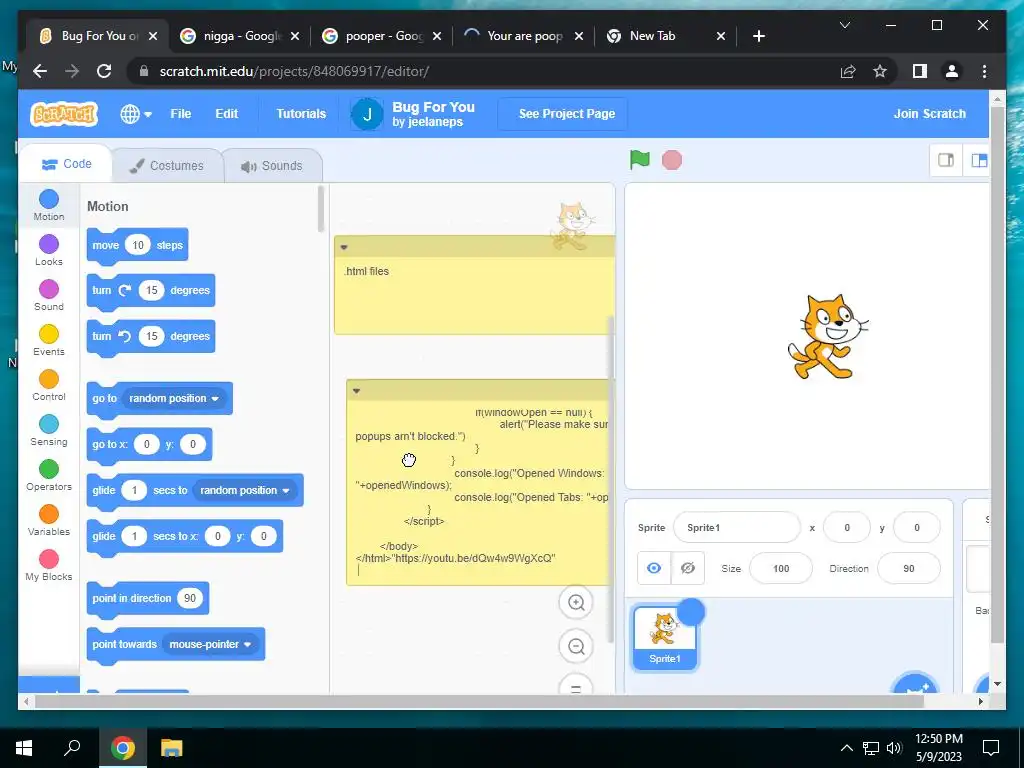
Task: Select the Sprite1 thumbnail
Action: click(664, 637)
